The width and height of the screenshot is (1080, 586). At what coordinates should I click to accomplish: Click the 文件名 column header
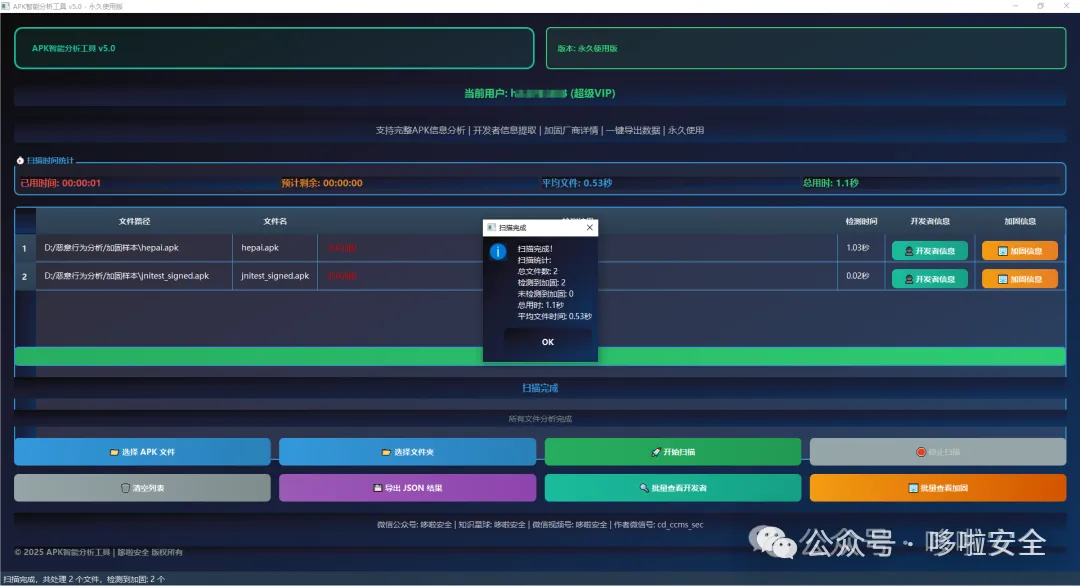[275, 221]
